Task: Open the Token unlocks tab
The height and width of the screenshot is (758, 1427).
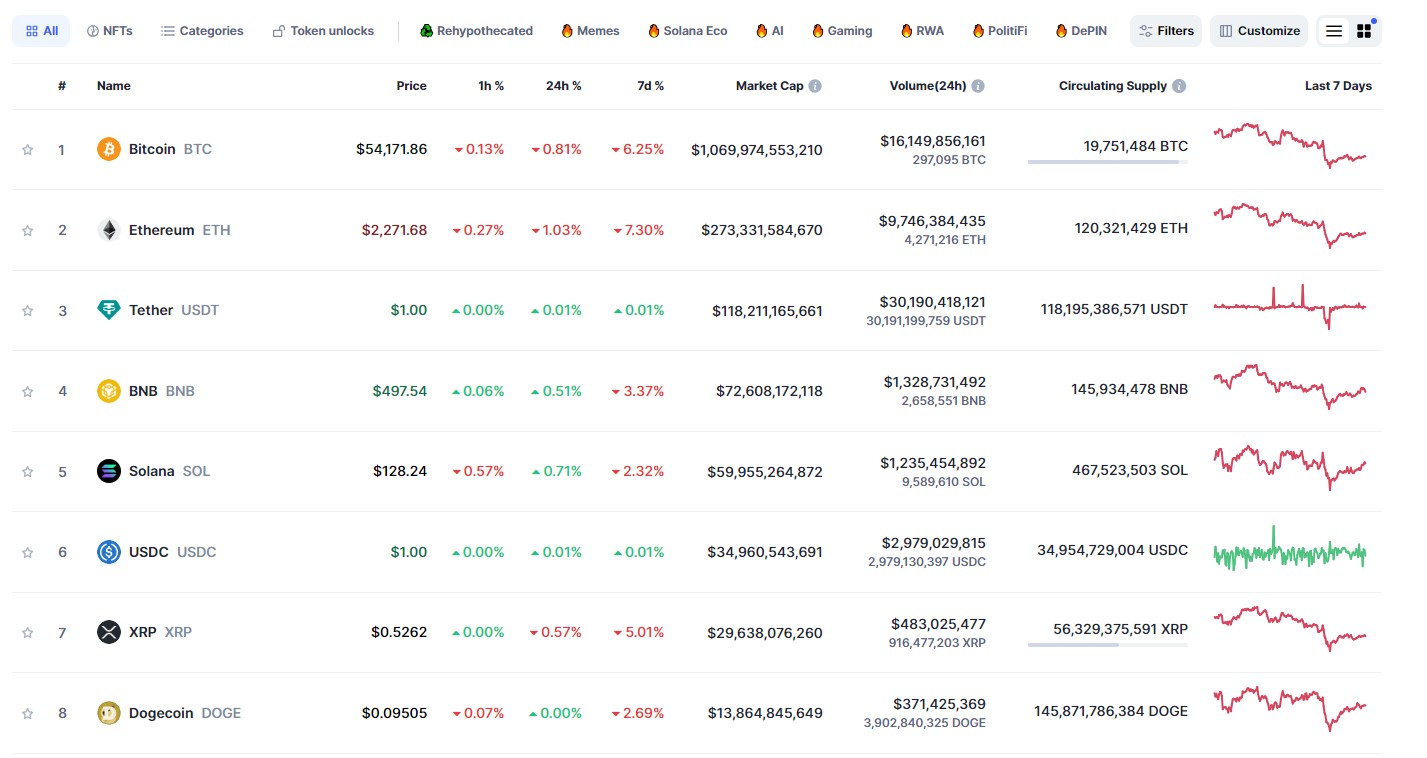Action: (323, 31)
